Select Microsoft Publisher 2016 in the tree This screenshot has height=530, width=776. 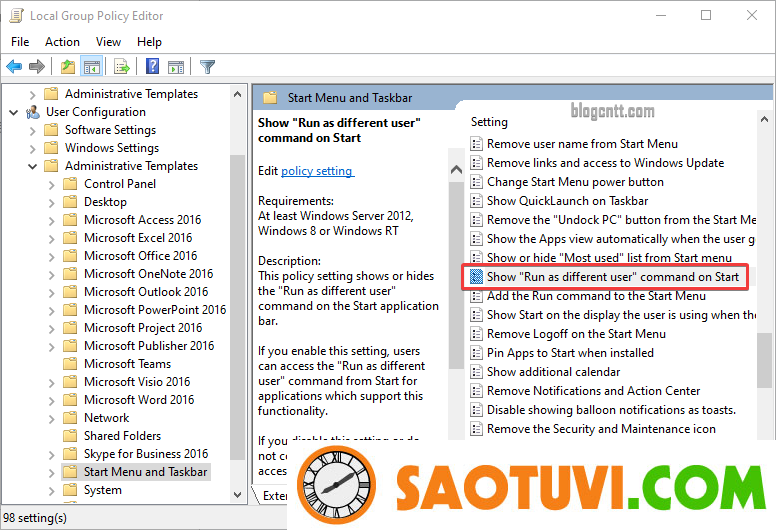tap(148, 346)
